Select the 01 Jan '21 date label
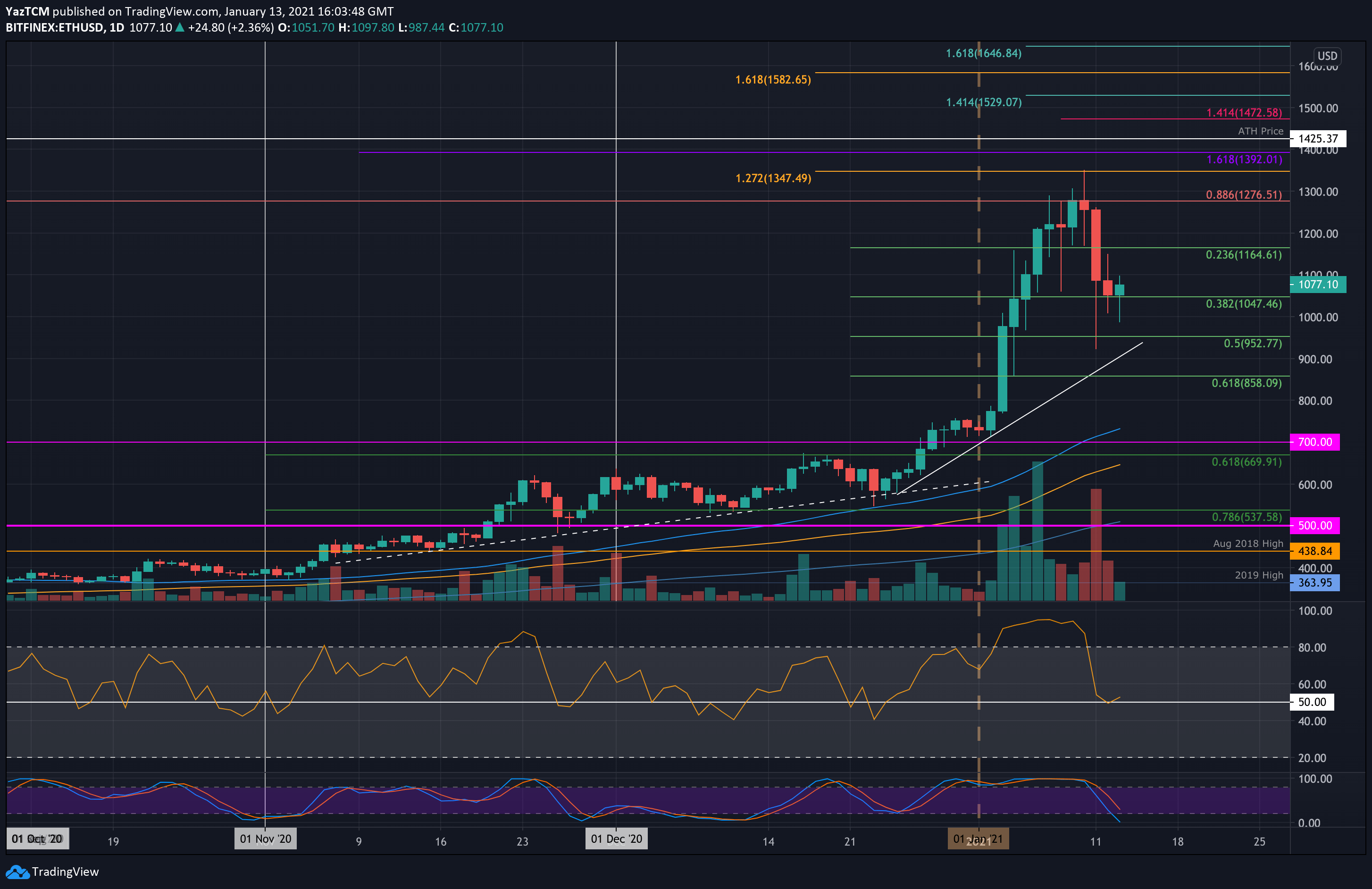The height and width of the screenshot is (889, 1372). [978, 839]
